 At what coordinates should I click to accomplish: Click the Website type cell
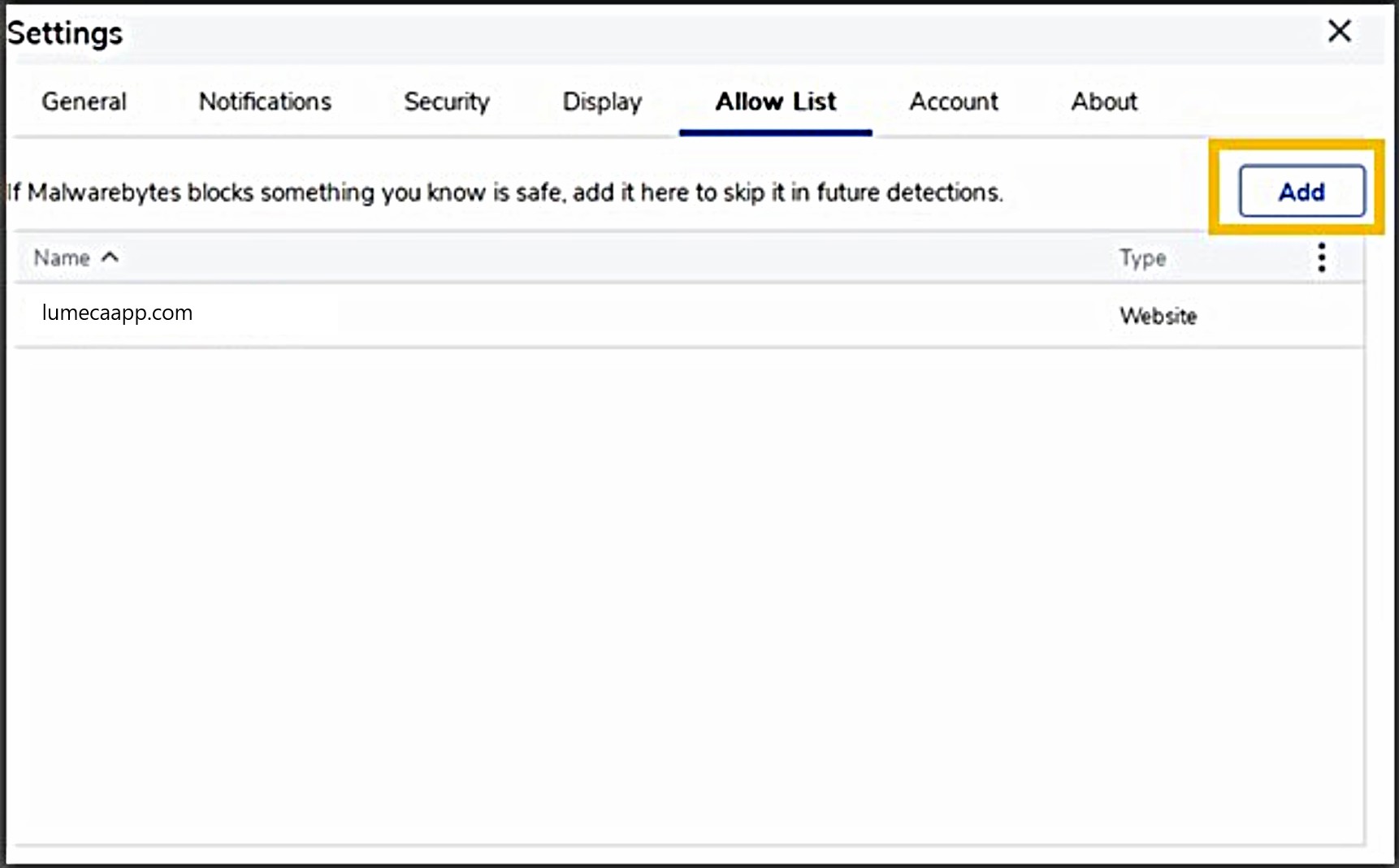pyautogui.click(x=1158, y=316)
